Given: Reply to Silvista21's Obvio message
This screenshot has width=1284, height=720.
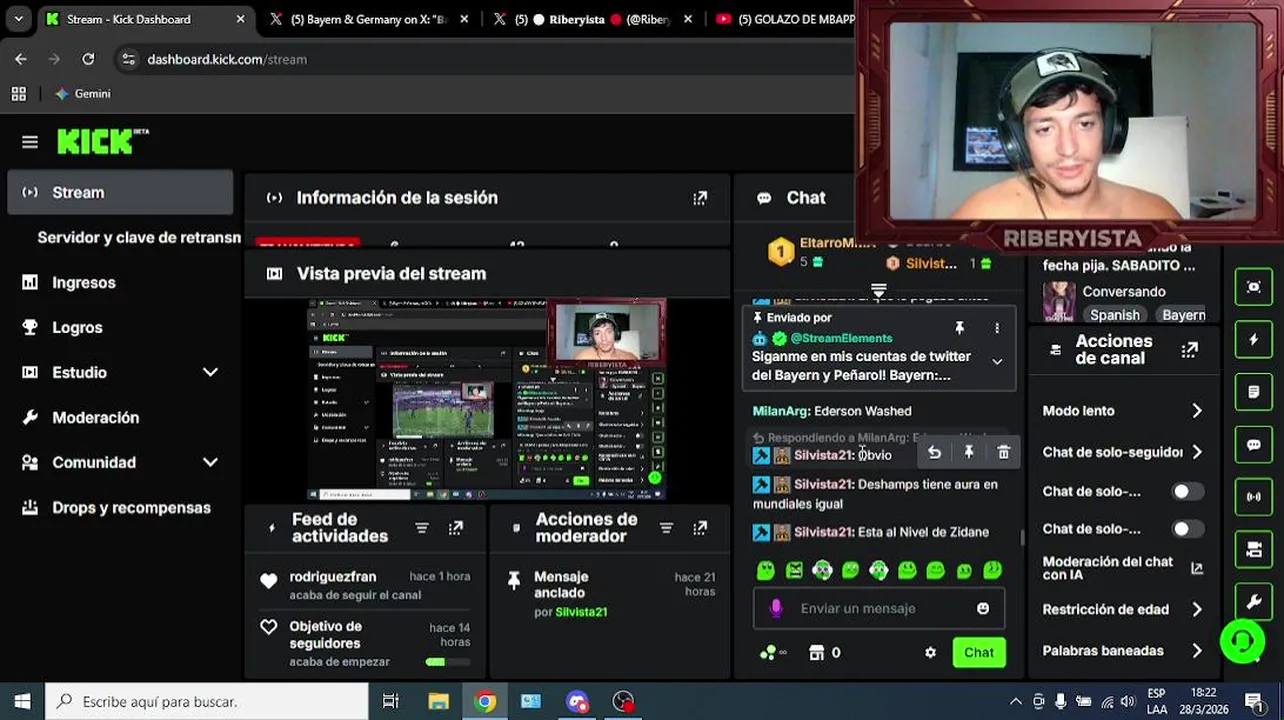Looking at the screenshot, I should [x=934, y=453].
